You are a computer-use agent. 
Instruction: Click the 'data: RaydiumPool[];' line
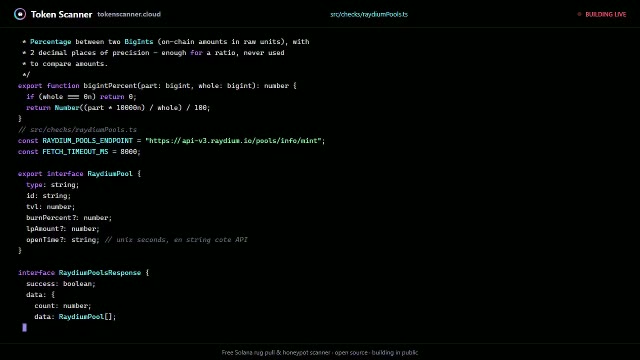click(x=75, y=317)
